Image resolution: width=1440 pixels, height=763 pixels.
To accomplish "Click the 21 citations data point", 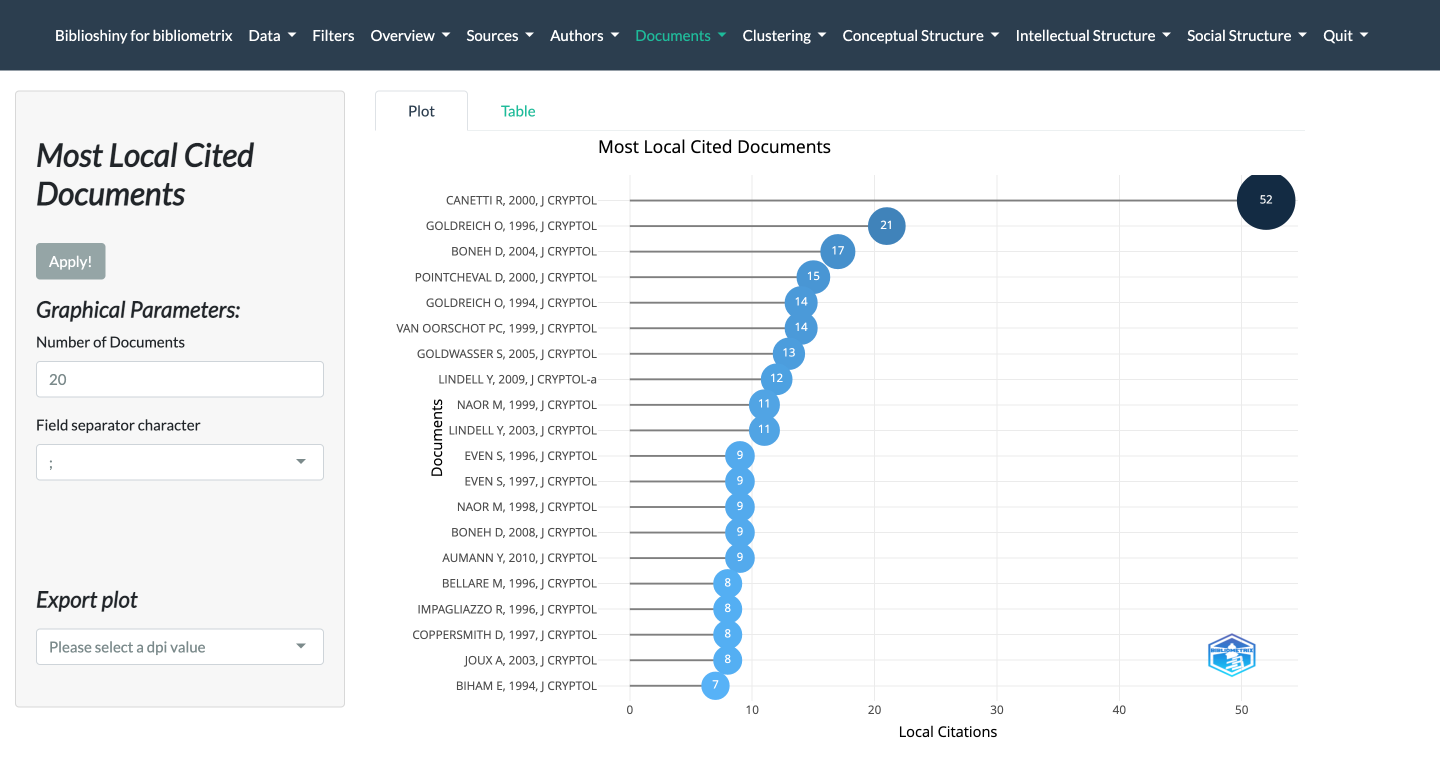I will (886, 225).
